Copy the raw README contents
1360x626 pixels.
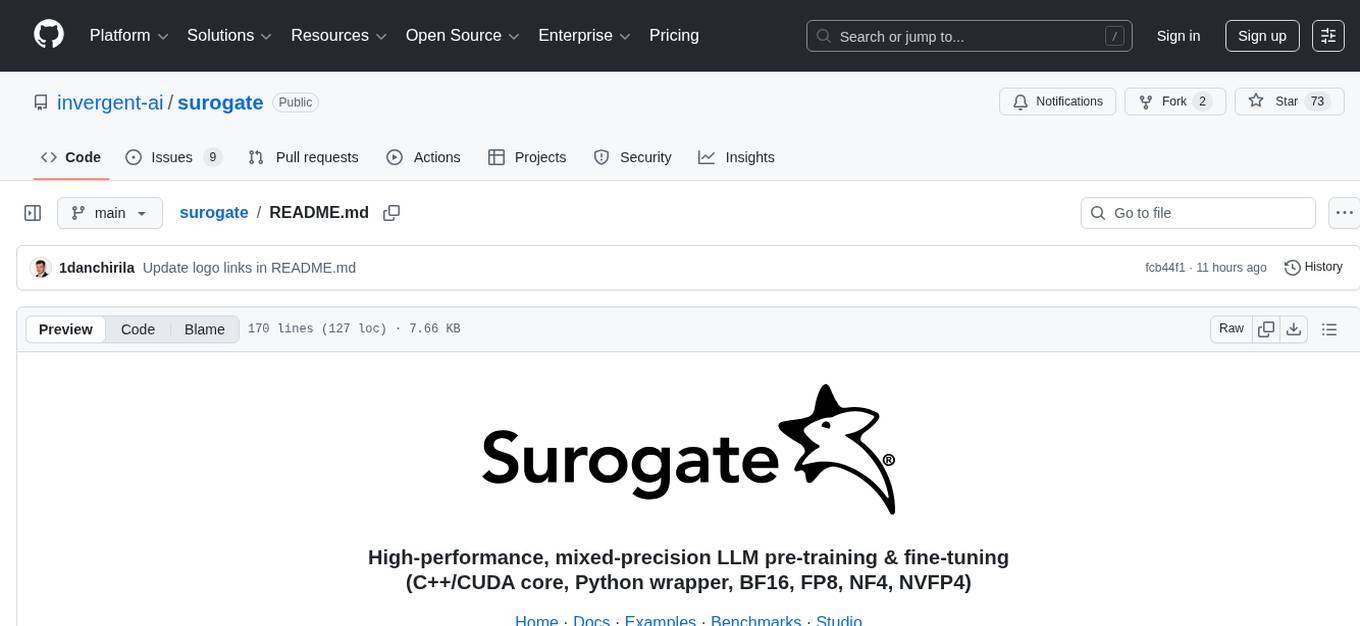tap(1266, 328)
